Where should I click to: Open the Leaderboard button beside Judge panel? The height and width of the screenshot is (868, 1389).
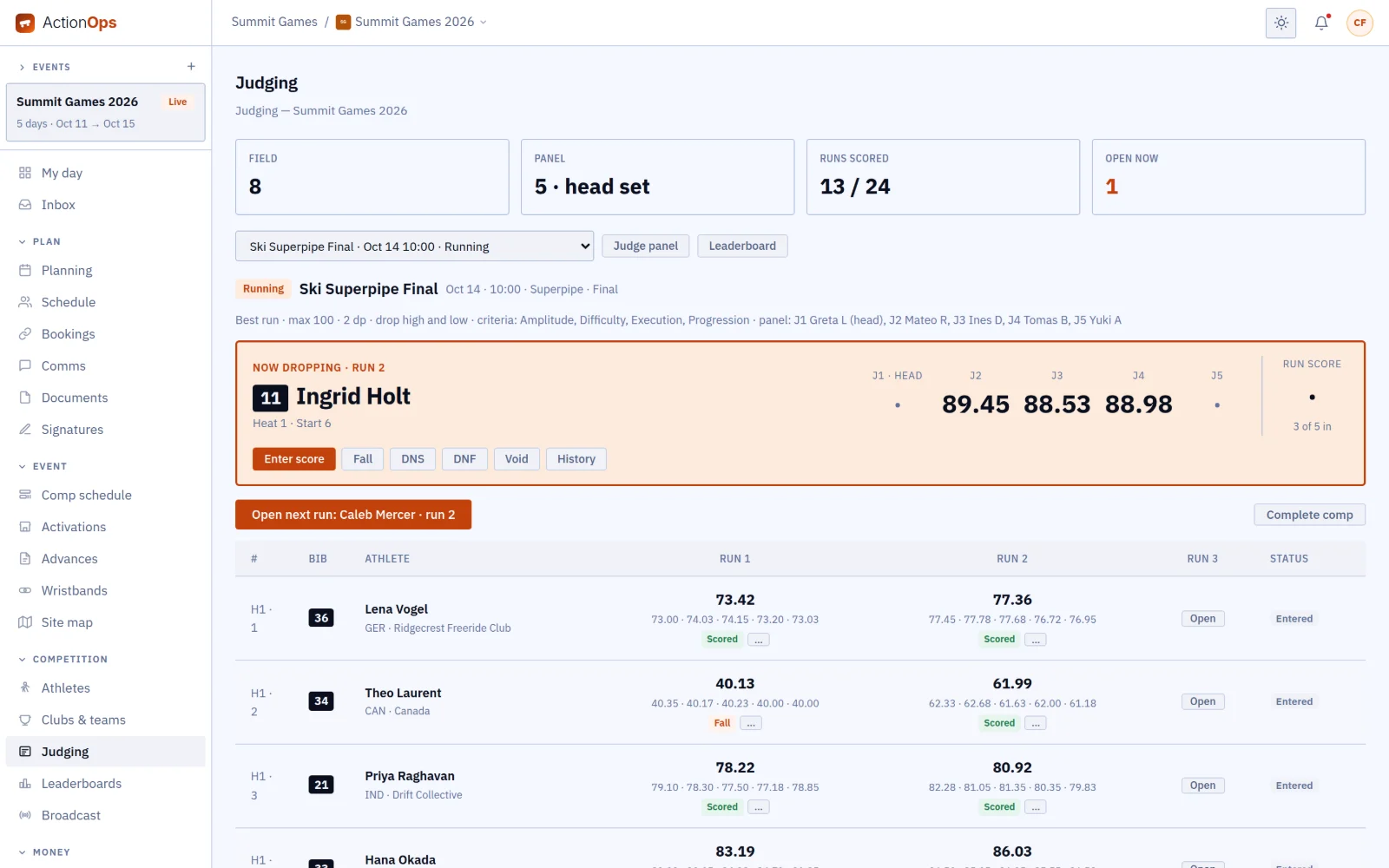[x=742, y=246]
